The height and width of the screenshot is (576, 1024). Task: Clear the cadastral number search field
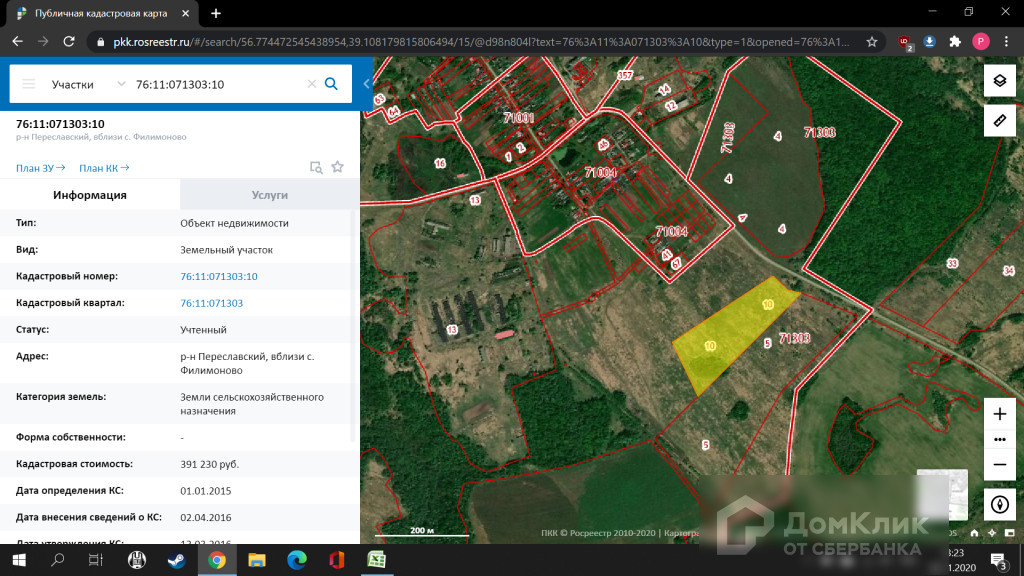point(311,85)
